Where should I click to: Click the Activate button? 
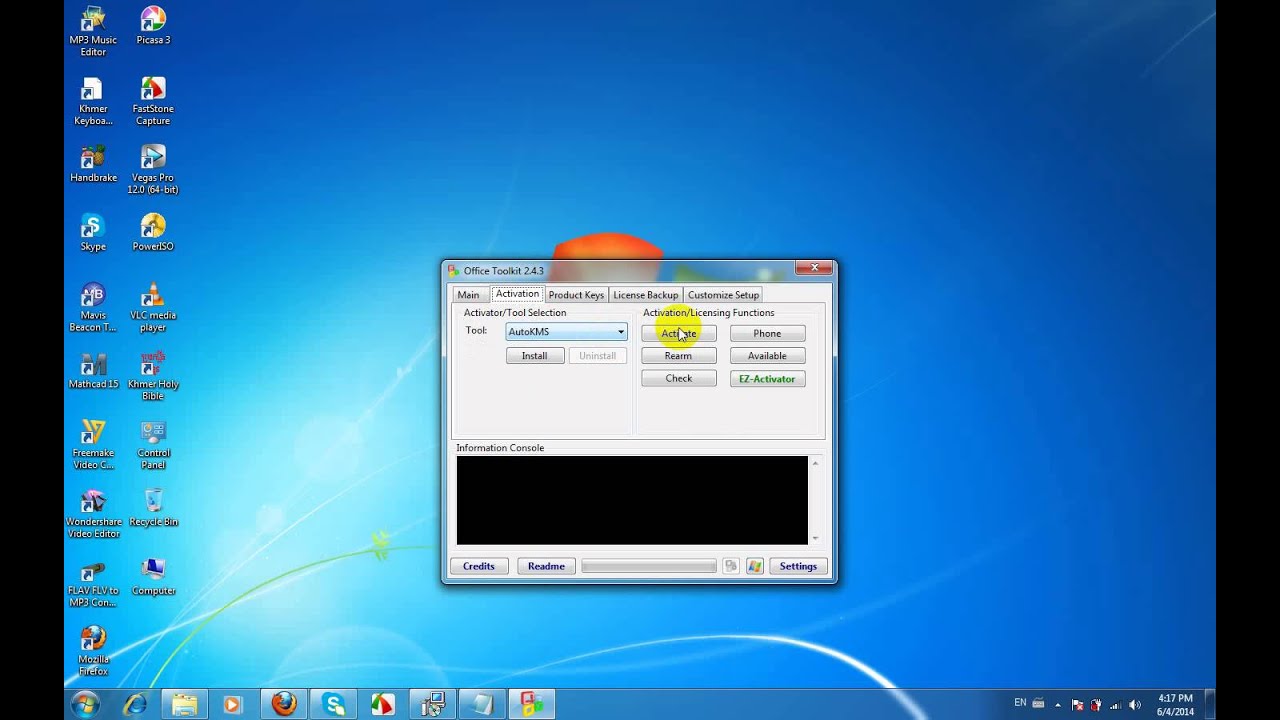click(x=679, y=334)
